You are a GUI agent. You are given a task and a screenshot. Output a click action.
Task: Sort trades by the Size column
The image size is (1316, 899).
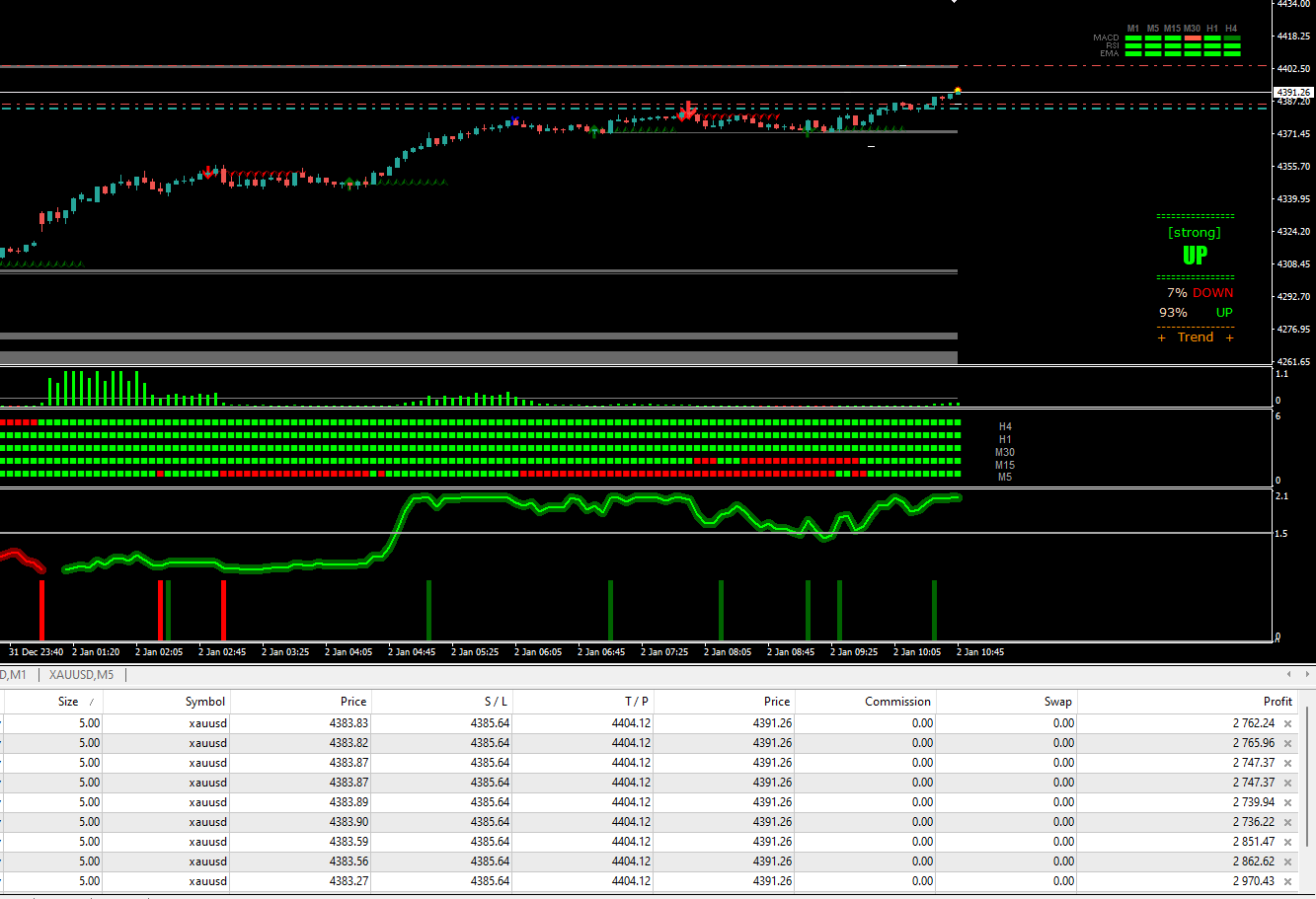point(67,702)
